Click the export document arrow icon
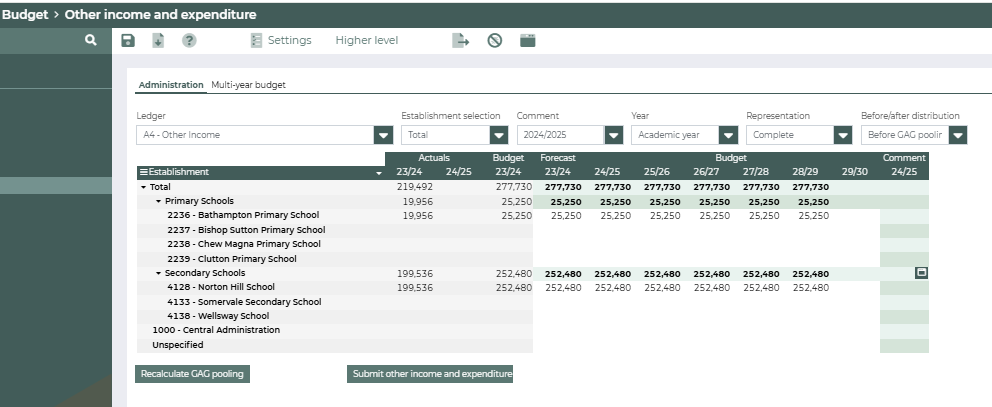This screenshot has width=992, height=407. [461, 41]
